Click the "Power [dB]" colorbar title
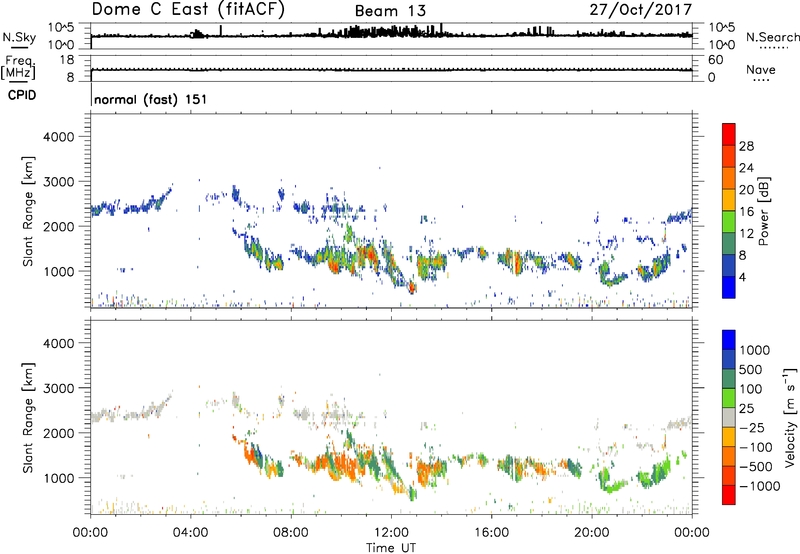 coord(763,211)
